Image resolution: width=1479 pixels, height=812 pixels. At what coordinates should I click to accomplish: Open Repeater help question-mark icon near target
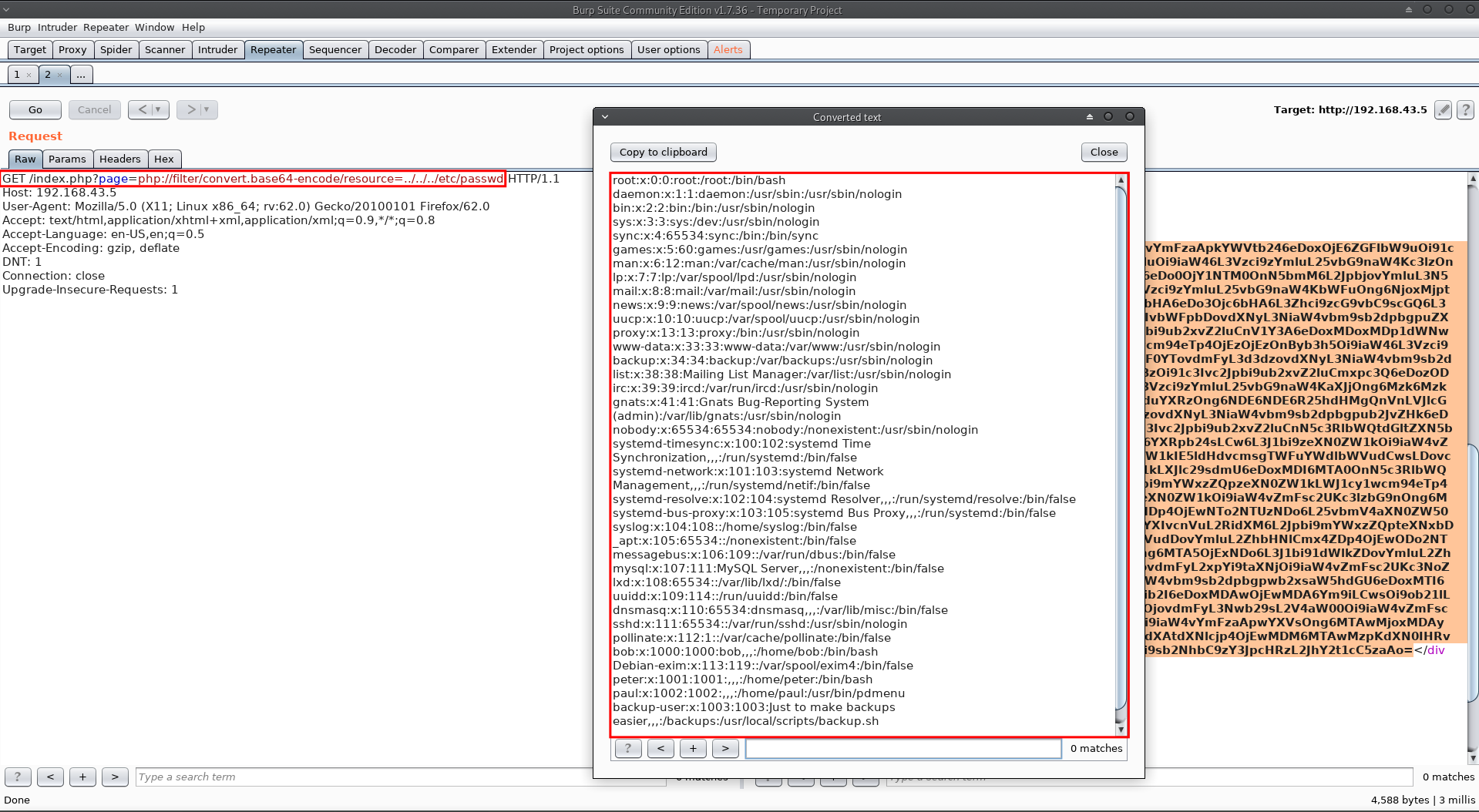1466,110
